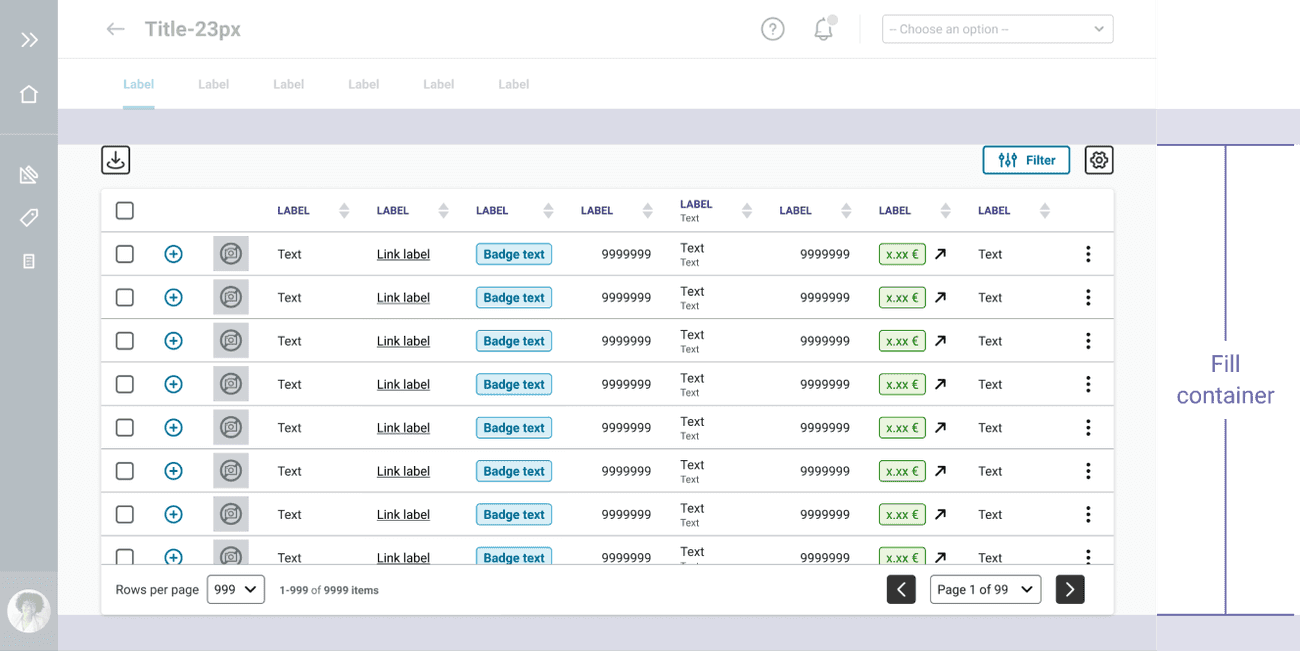Click the tag icon in the sidebar
The height and width of the screenshot is (652, 1300).
(x=29, y=217)
